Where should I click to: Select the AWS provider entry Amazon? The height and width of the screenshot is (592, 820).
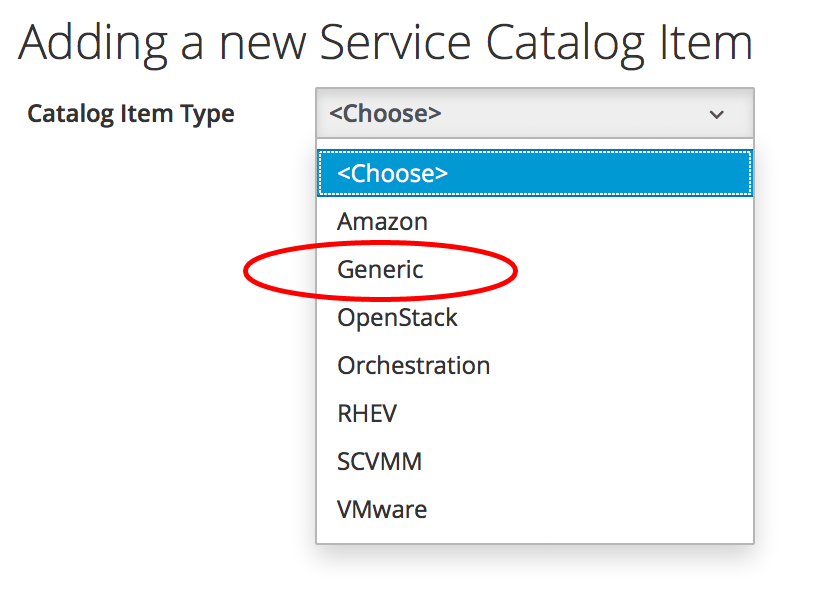tap(382, 221)
